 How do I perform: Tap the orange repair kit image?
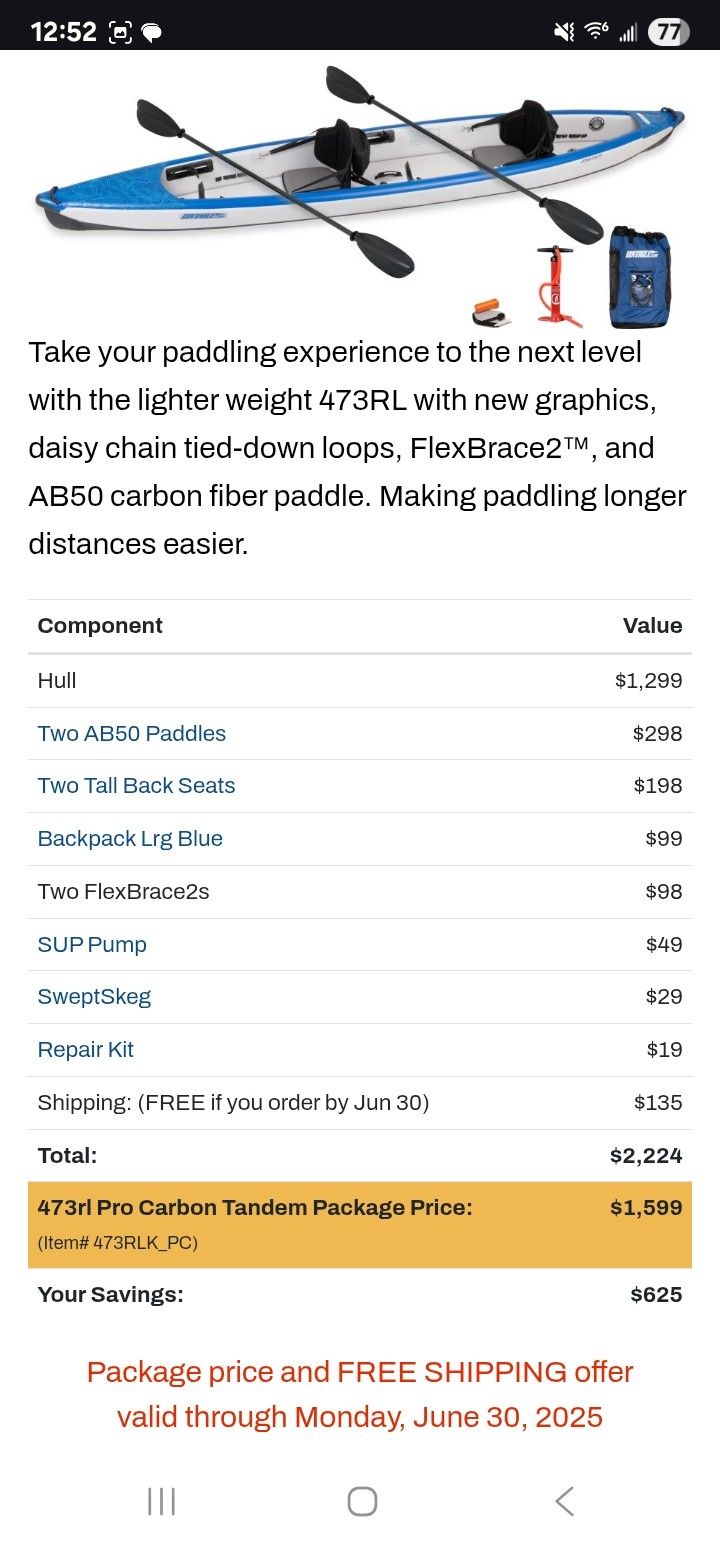pos(491,313)
